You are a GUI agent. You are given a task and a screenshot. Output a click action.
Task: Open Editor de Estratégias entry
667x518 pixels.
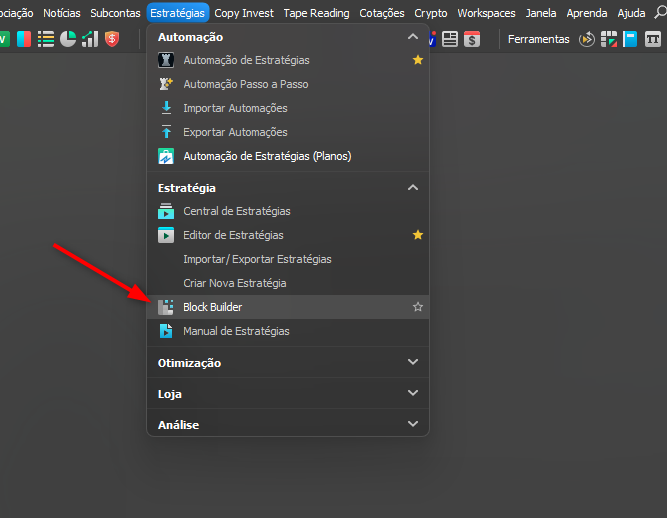click(x=288, y=235)
